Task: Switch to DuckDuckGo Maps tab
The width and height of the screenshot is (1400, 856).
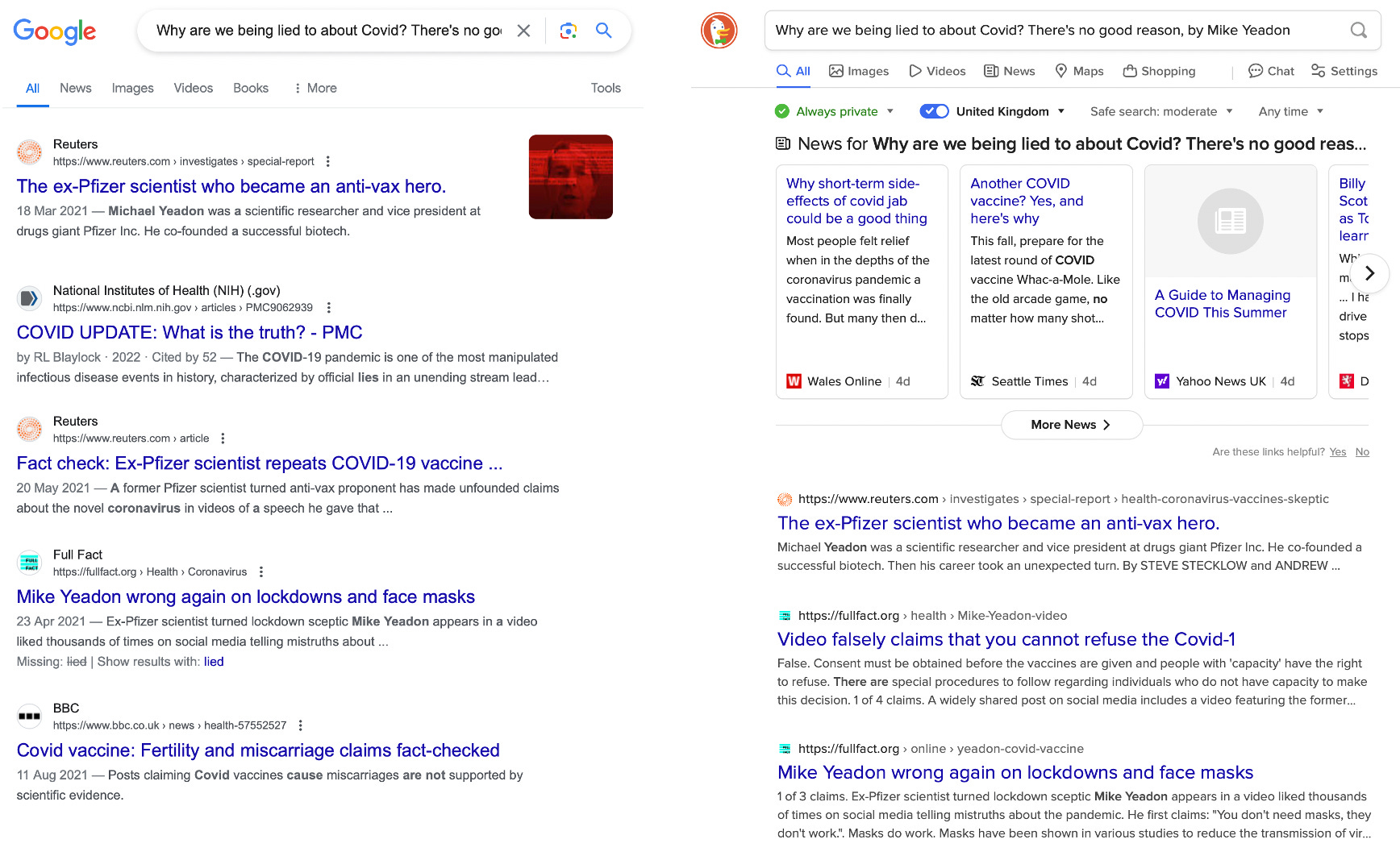Action: [1079, 71]
